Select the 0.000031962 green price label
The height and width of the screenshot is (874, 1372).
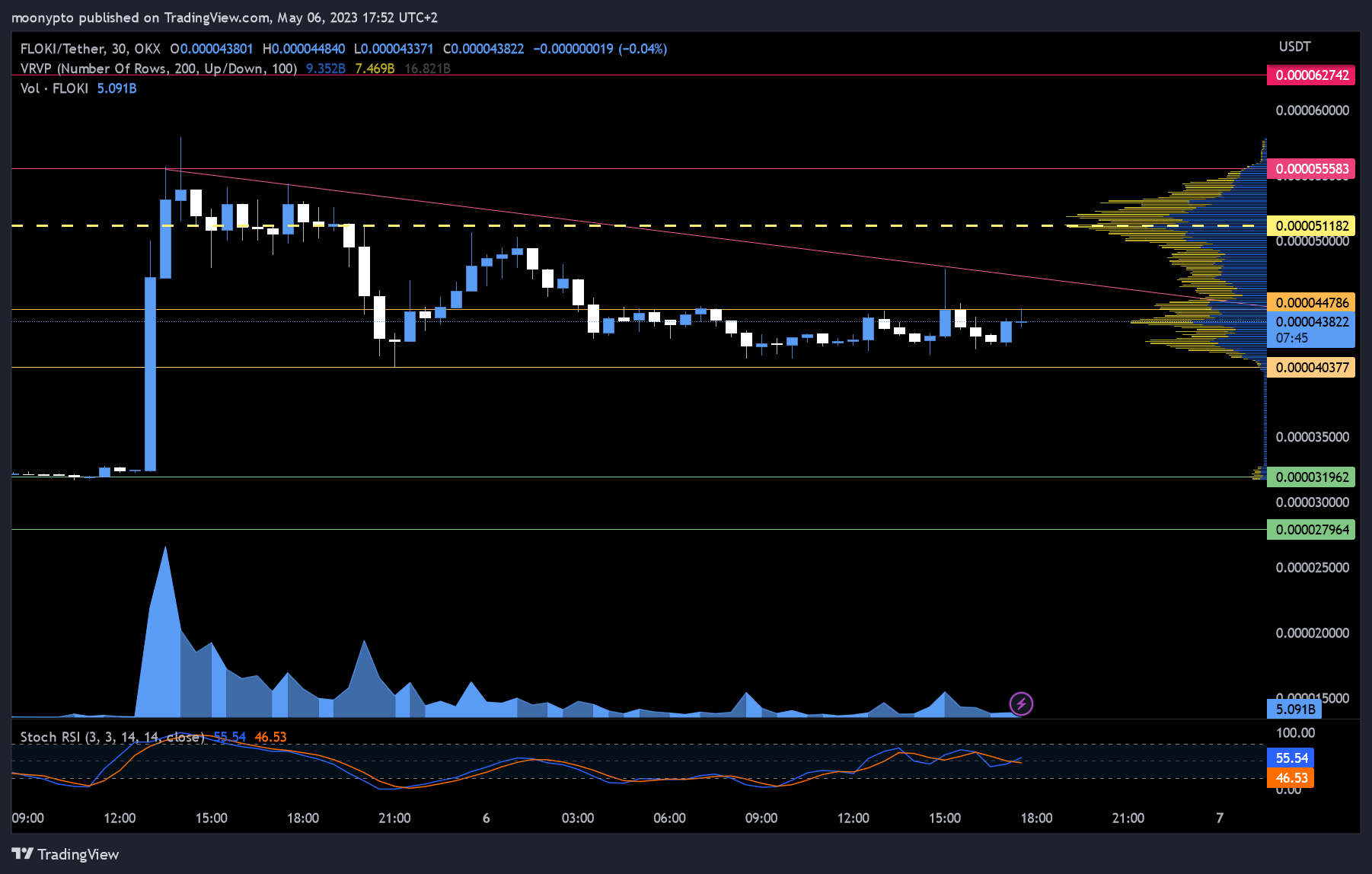coord(1312,477)
